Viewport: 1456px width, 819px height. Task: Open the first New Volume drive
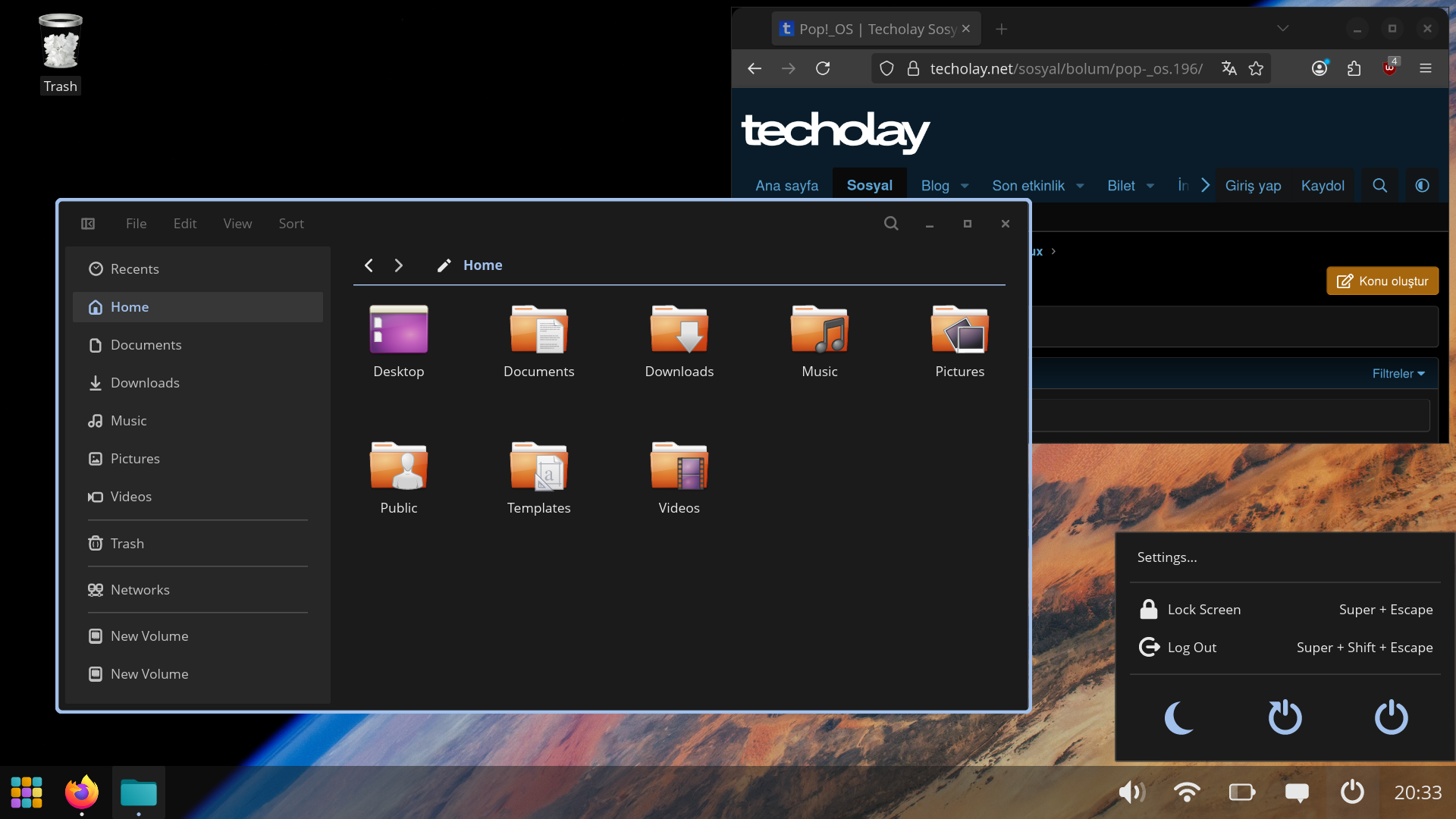[x=198, y=636]
